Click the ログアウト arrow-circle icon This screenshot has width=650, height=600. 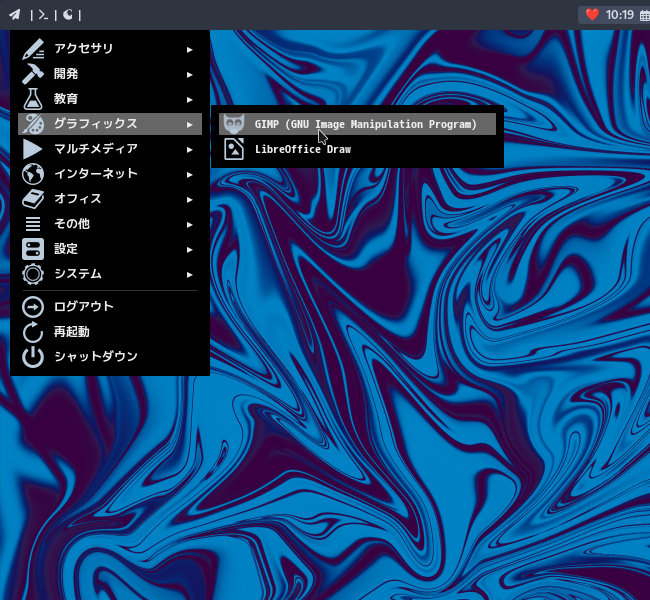(x=33, y=307)
